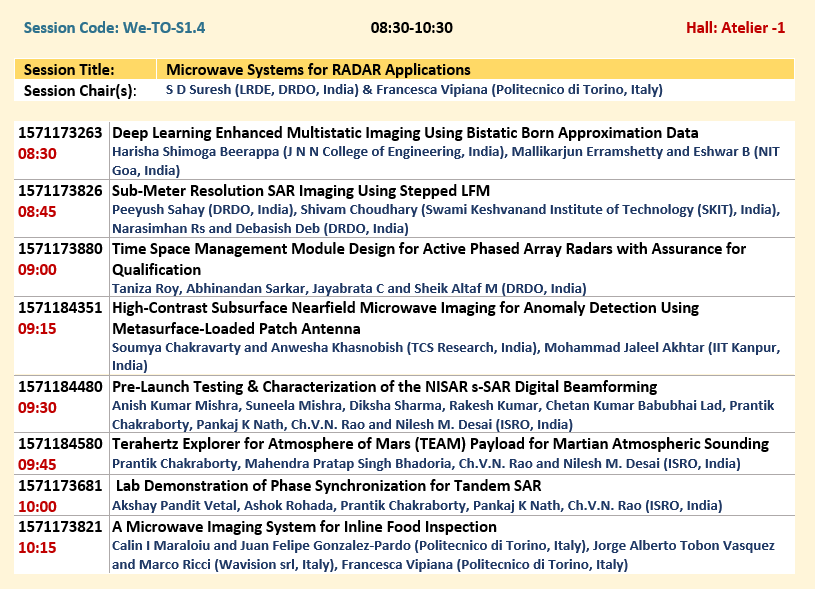Click paper ID 1571173880
815x589 pixels.
point(60,249)
